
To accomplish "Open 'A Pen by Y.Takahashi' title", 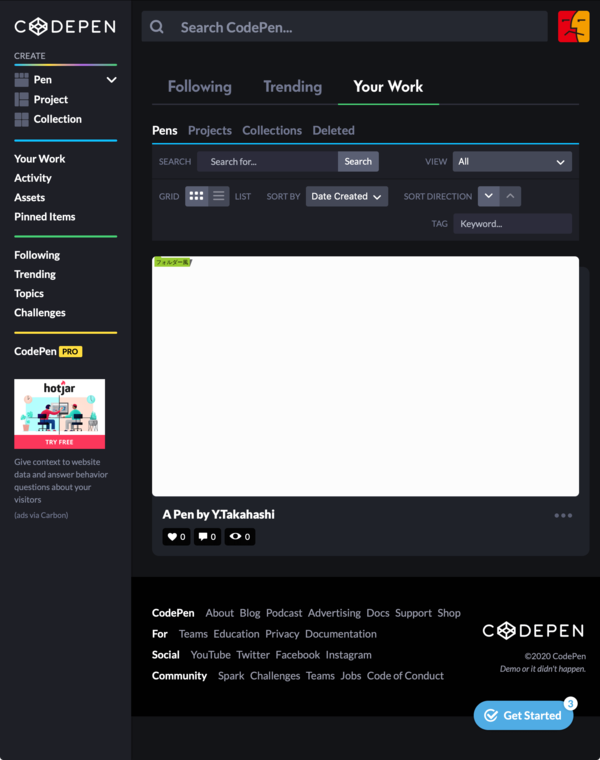I will (x=219, y=514).
